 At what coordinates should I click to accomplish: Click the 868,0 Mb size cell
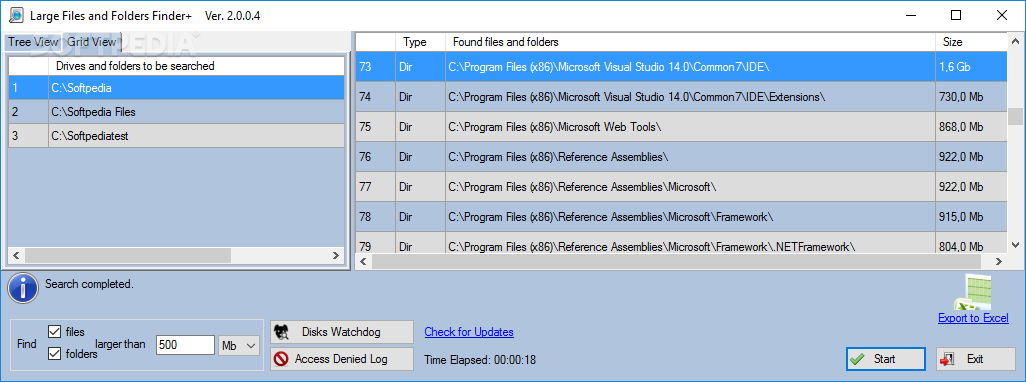click(x=971, y=127)
